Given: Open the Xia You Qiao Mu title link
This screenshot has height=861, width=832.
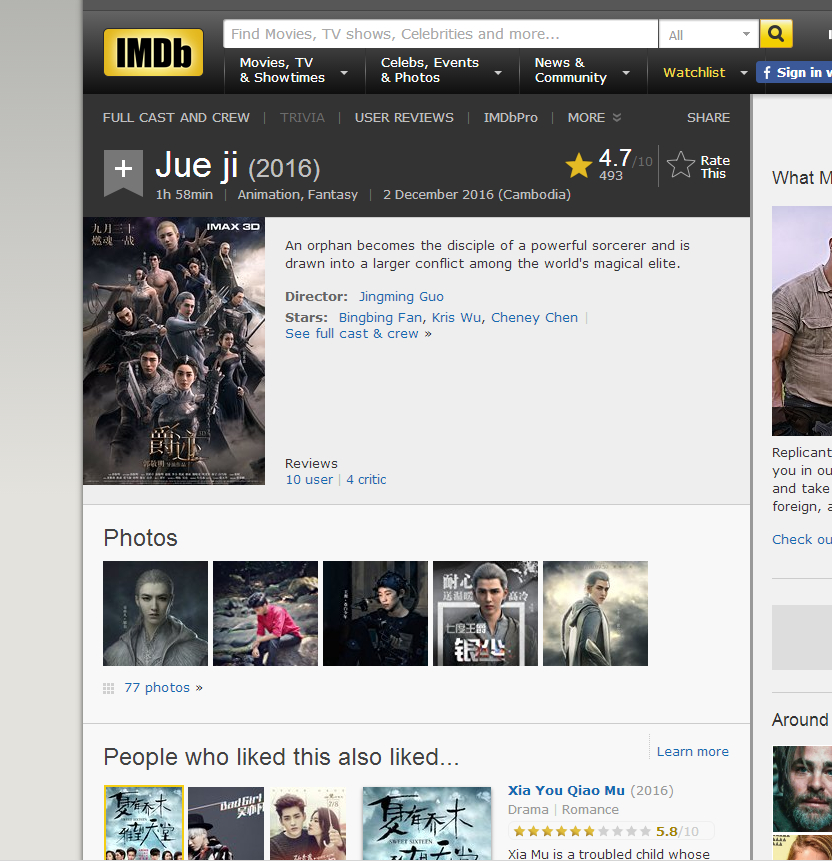Looking at the screenshot, I should 566,790.
